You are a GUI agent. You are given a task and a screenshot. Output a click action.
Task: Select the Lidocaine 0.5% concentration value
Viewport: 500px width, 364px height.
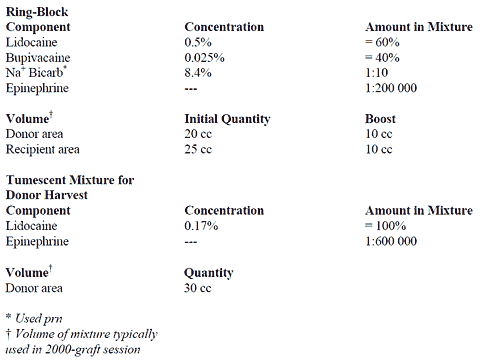click(x=198, y=42)
